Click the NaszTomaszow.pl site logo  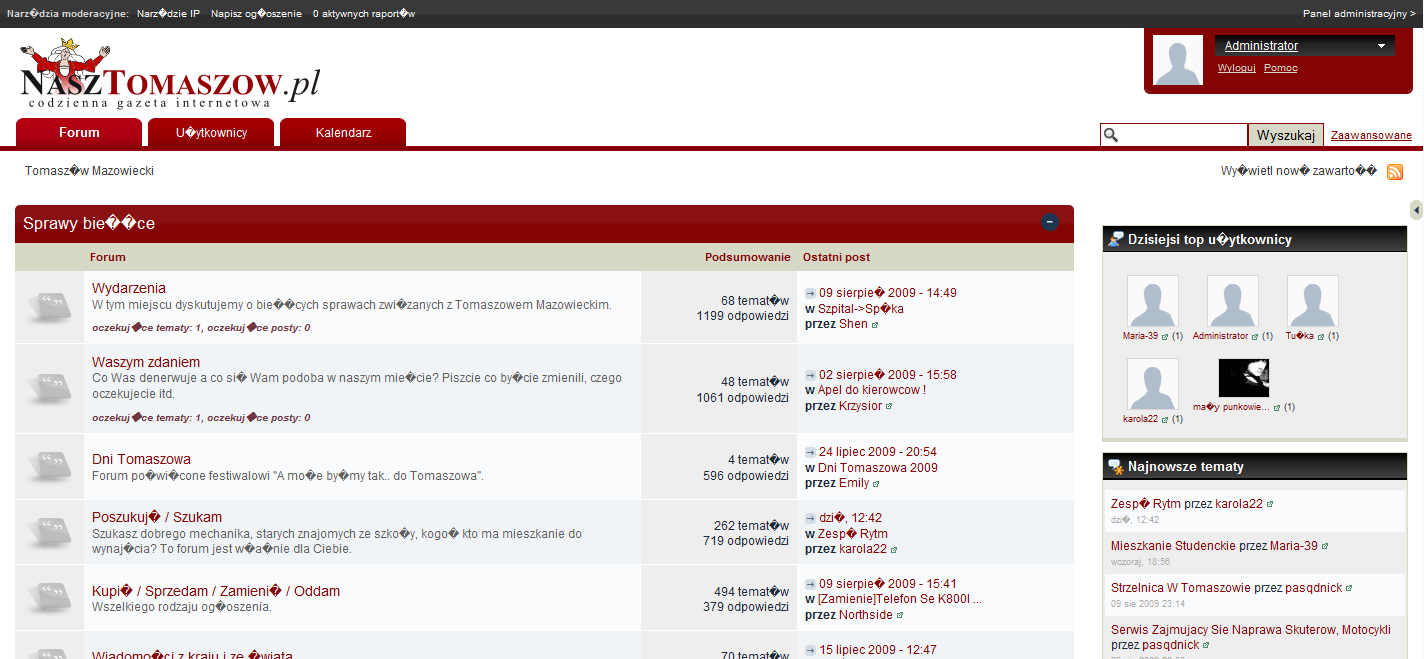pyautogui.click(x=170, y=75)
